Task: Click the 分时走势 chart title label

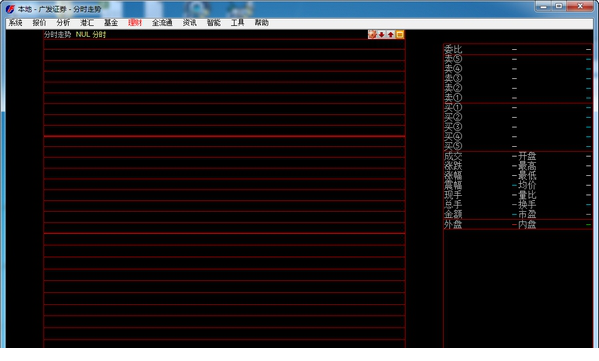Action: tap(57, 35)
